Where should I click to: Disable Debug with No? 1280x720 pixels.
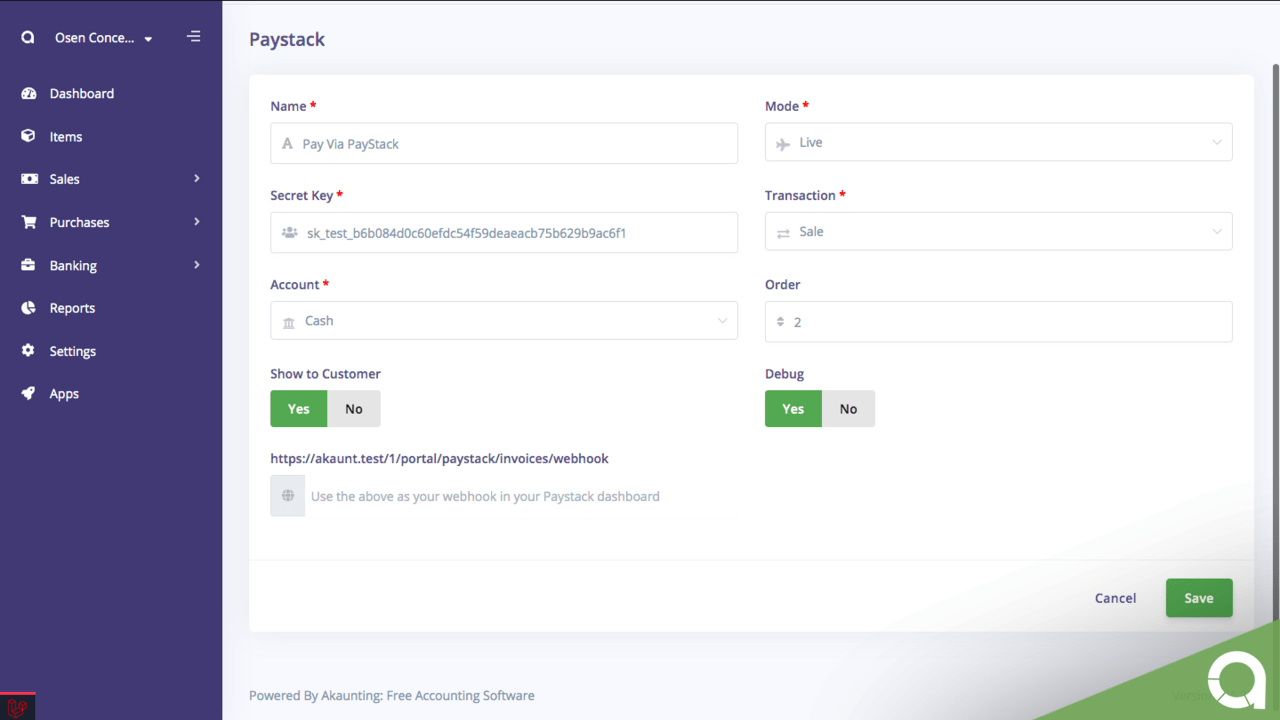coord(848,409)
